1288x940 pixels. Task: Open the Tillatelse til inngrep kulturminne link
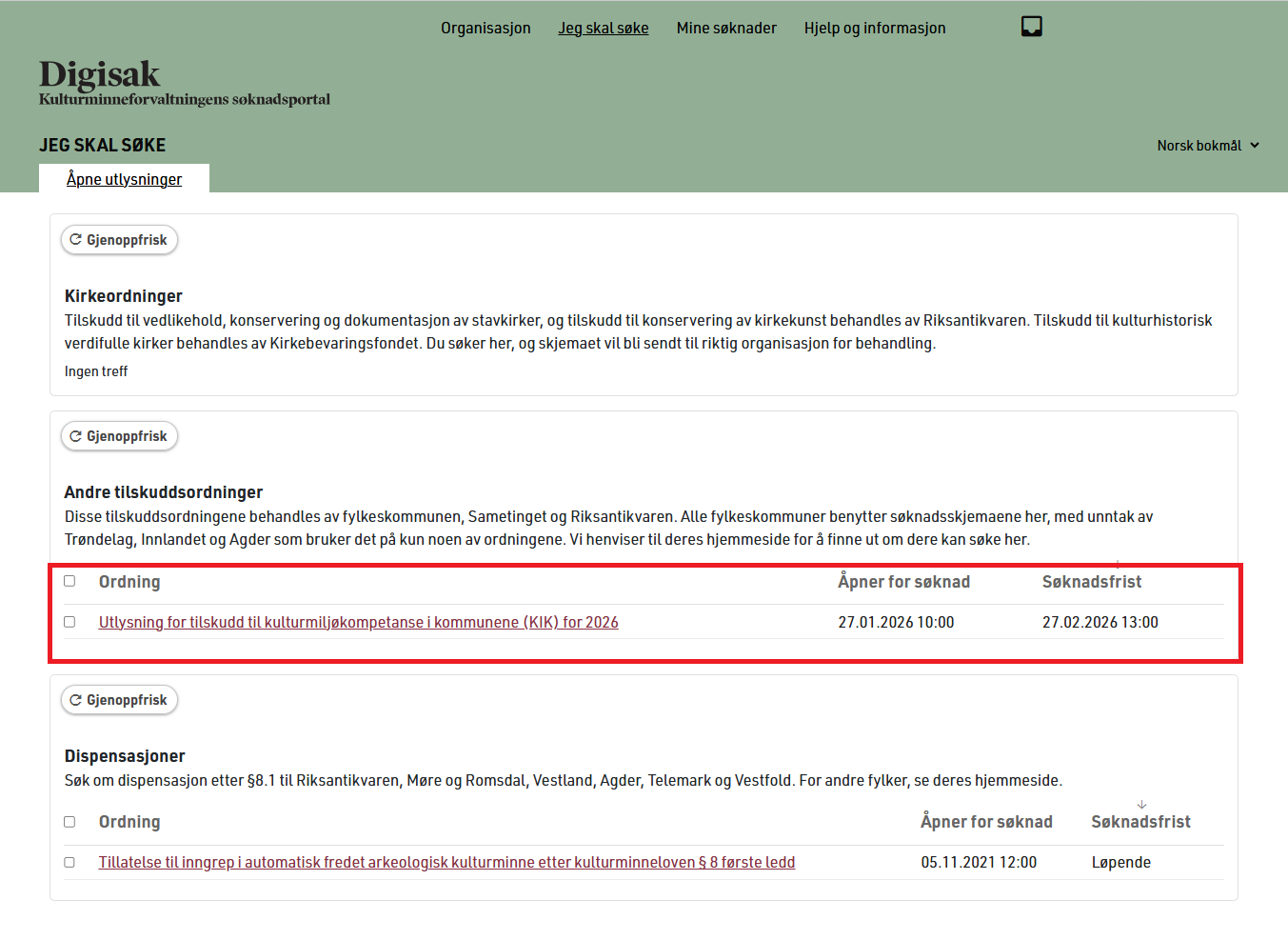coord(446,862)
